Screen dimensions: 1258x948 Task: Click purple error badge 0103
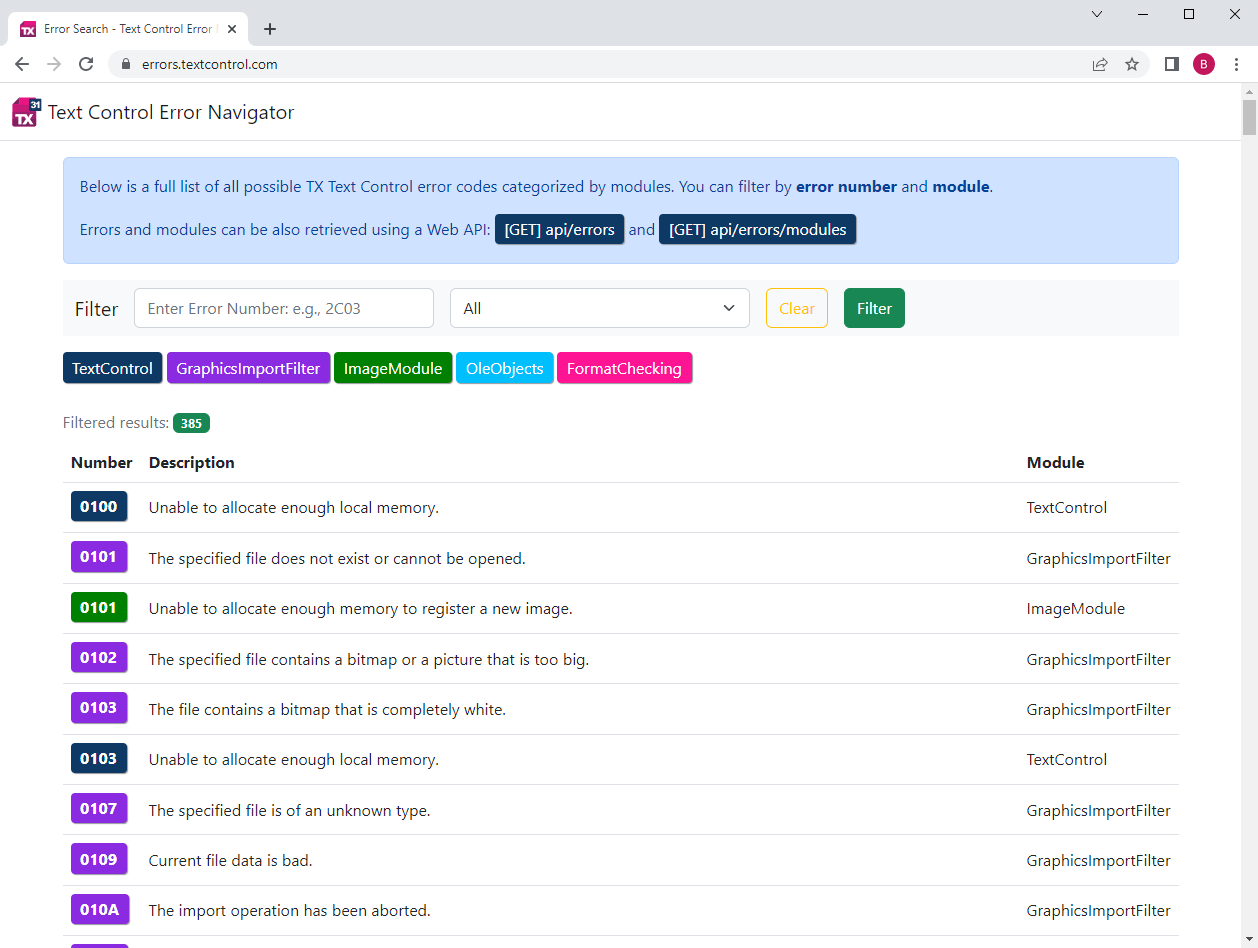(99, 707)
